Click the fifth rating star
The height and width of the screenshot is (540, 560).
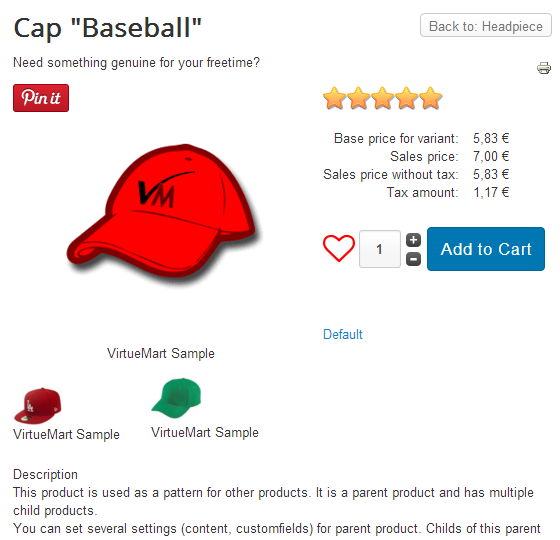(x=431, y=98)
